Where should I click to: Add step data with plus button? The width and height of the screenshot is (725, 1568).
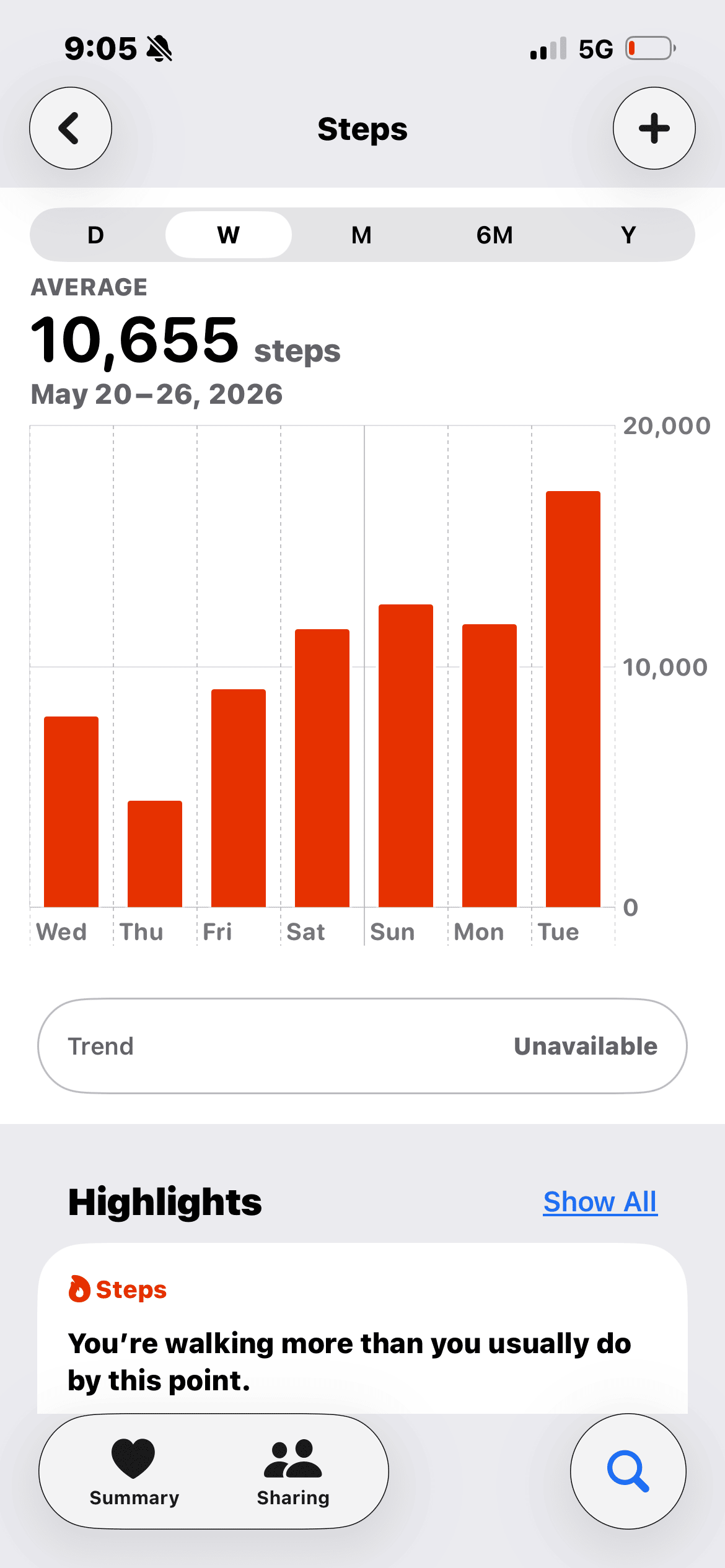(654, 128)
